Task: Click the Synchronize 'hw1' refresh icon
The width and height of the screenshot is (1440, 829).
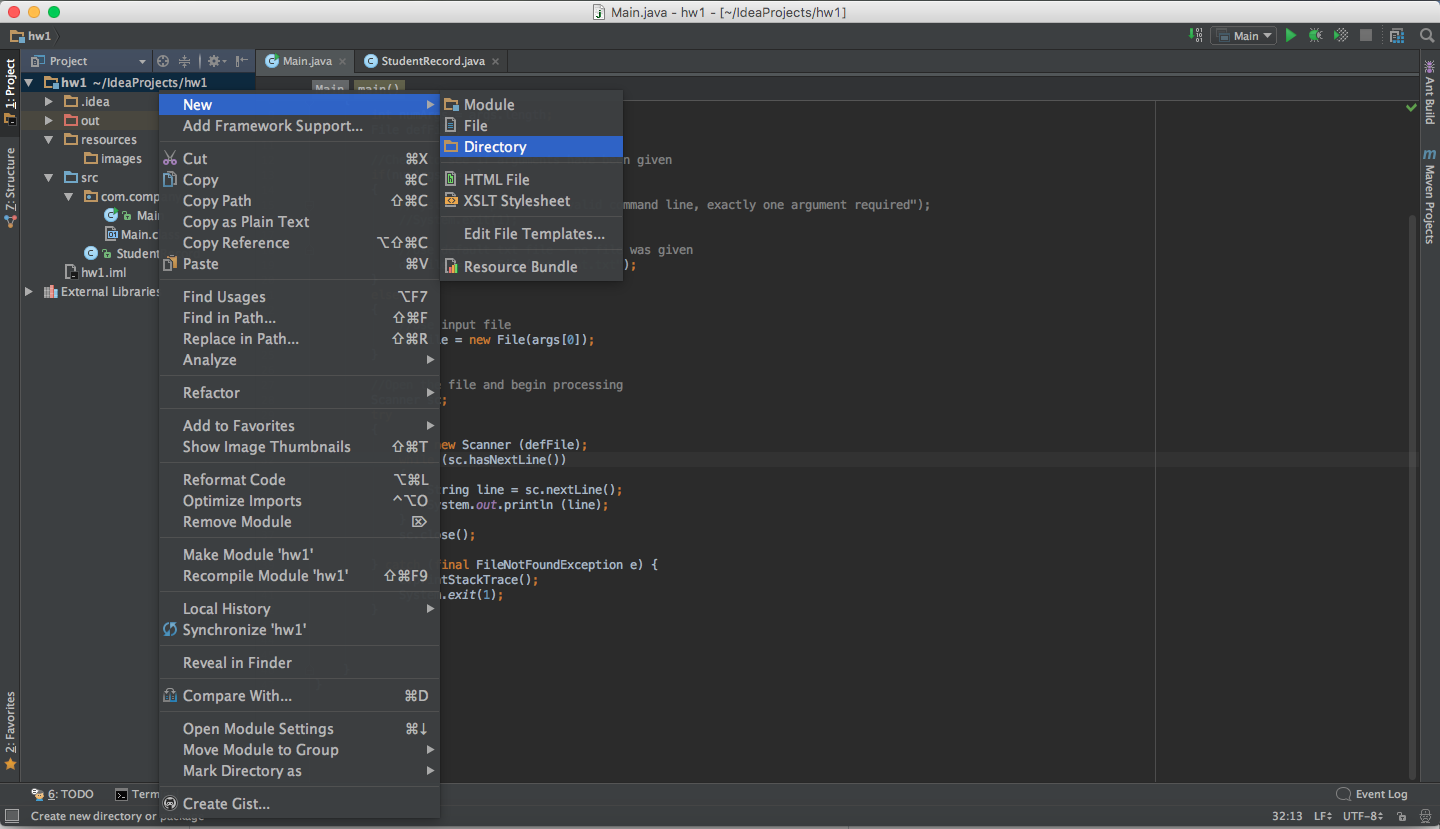Action: click(170, 630)
